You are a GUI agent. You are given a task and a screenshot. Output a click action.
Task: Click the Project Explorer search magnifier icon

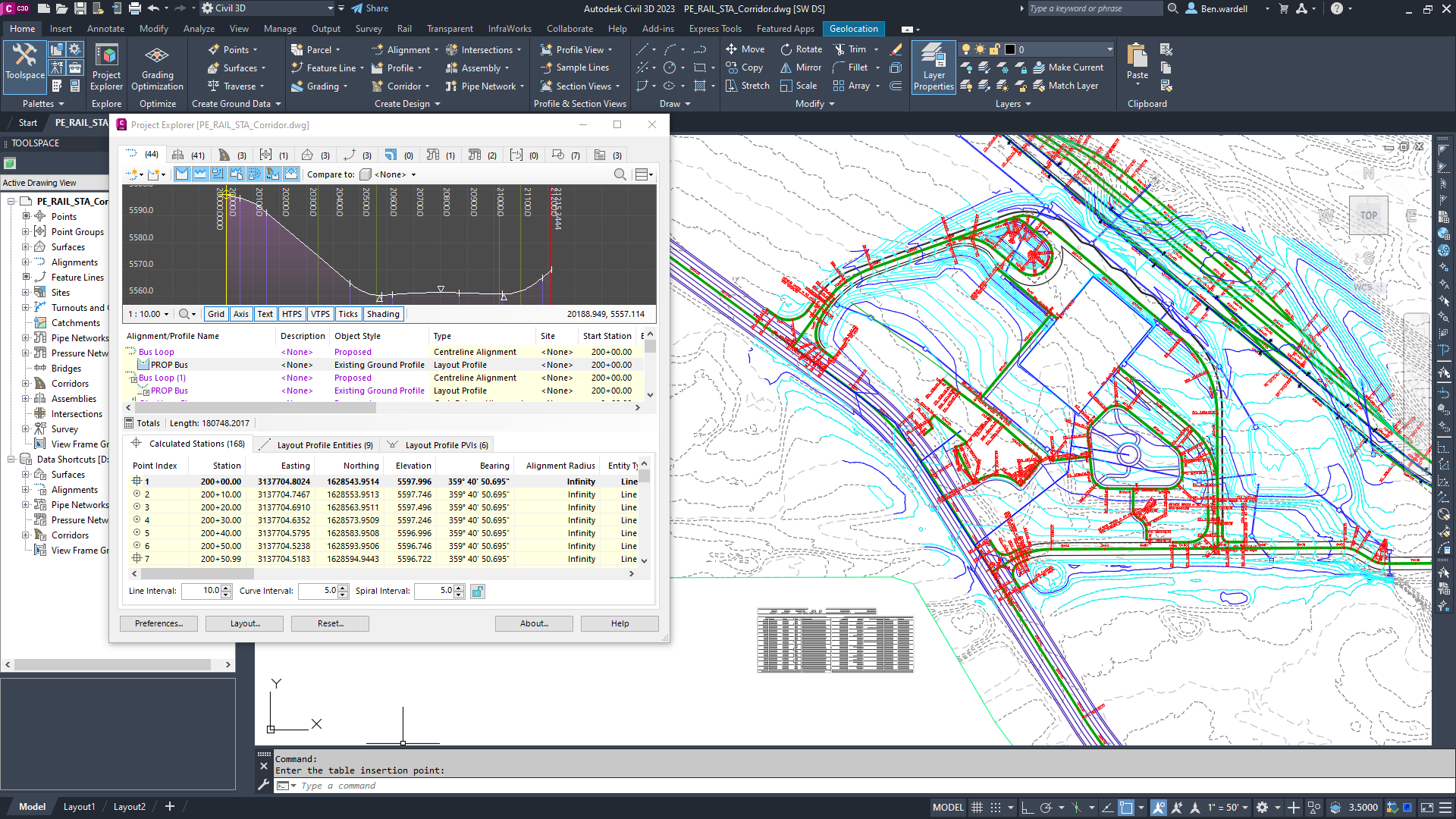[620, 174]
